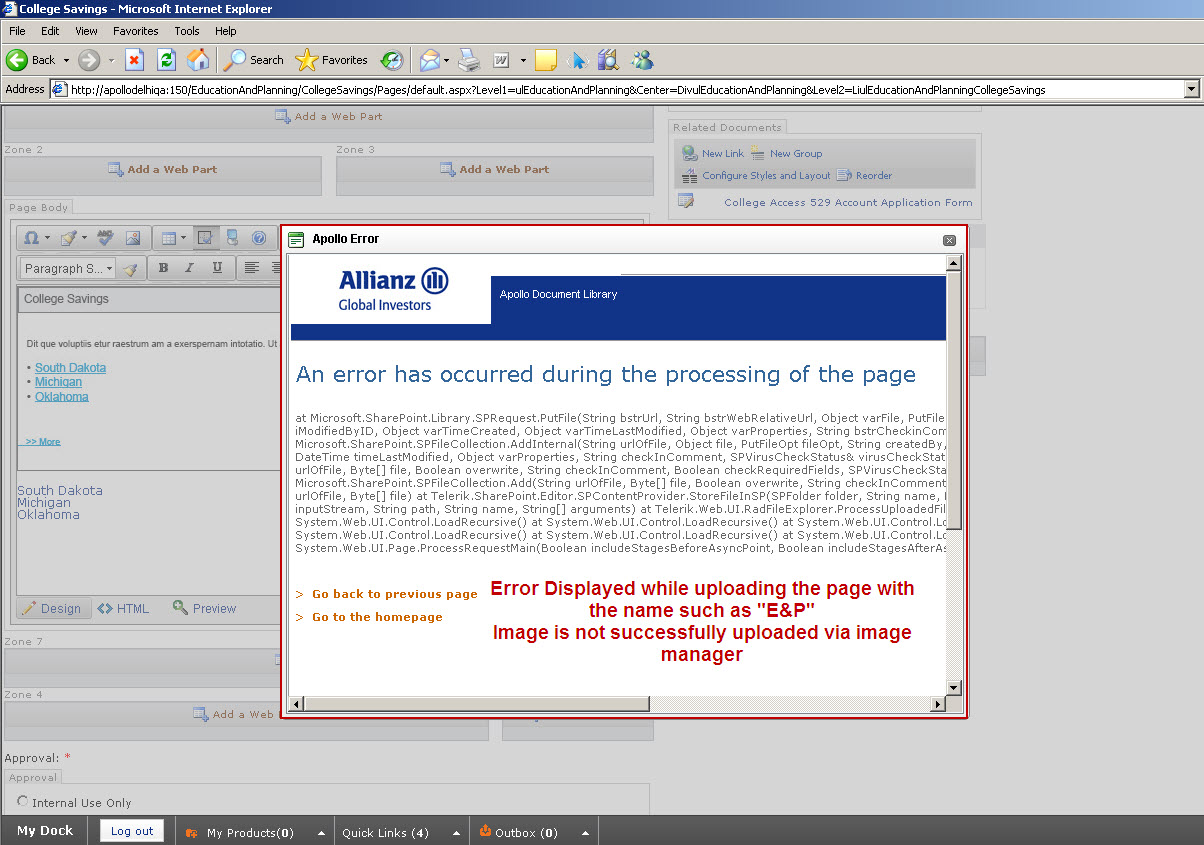Click the error dialog vertical scrollbar thumb
The width and height of the screenshot is (1204, 845).
(x=954, y=400)
